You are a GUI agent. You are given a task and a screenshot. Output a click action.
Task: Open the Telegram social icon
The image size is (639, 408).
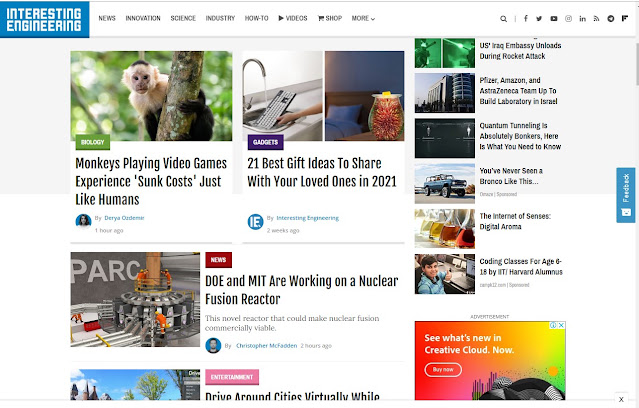tap(610, 18)
